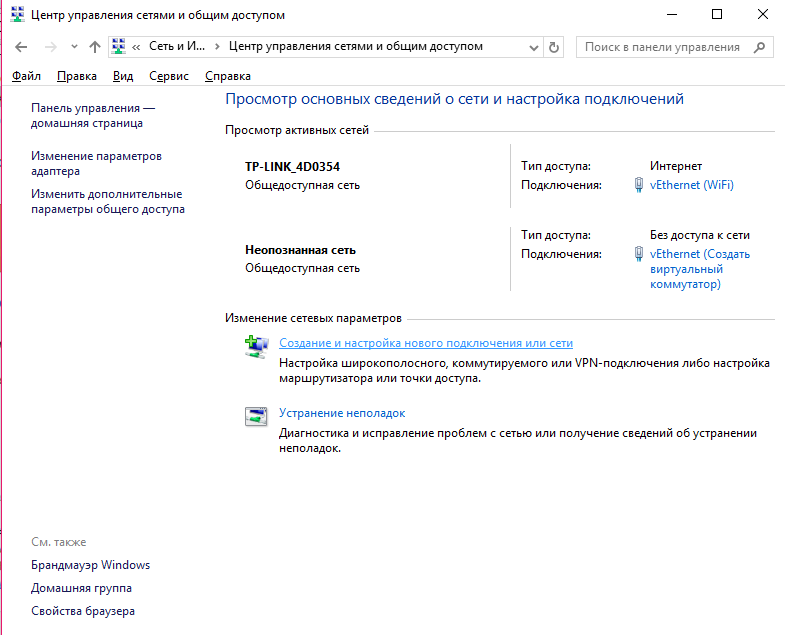This screenshot has height=635, width=785.
Task: Expand the hidden breadcrumb chevrons in the address bar
Action: coord(136,47)
